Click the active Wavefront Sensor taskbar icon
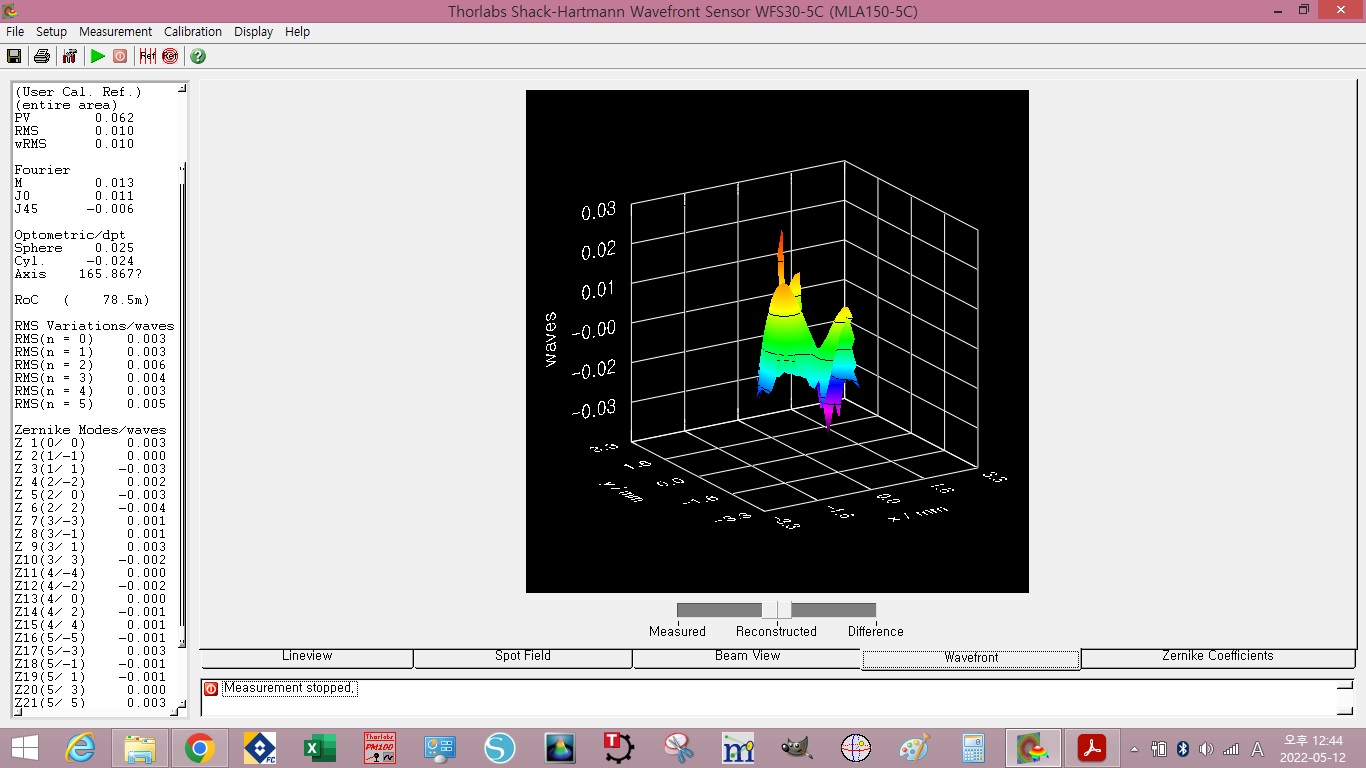The image size is (1366, 768). click(x=1032, y=748)
